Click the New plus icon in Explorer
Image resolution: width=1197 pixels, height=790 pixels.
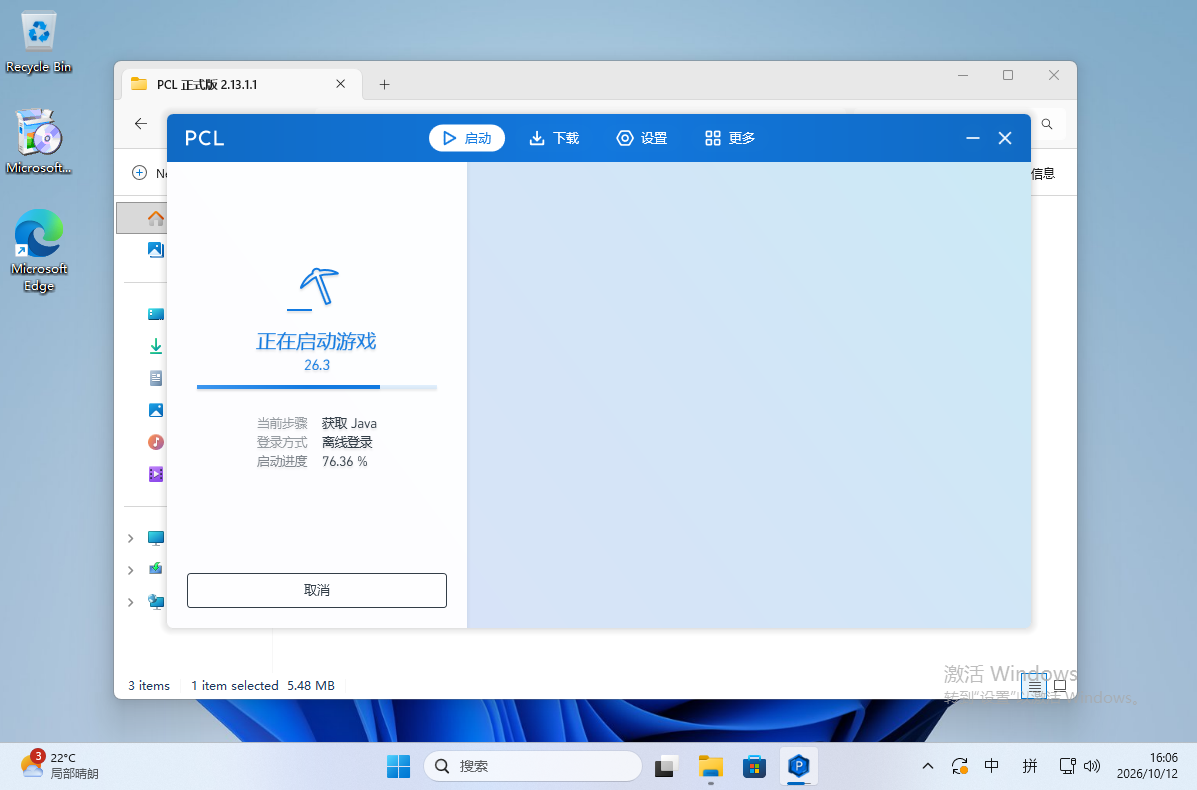(140, 173)
